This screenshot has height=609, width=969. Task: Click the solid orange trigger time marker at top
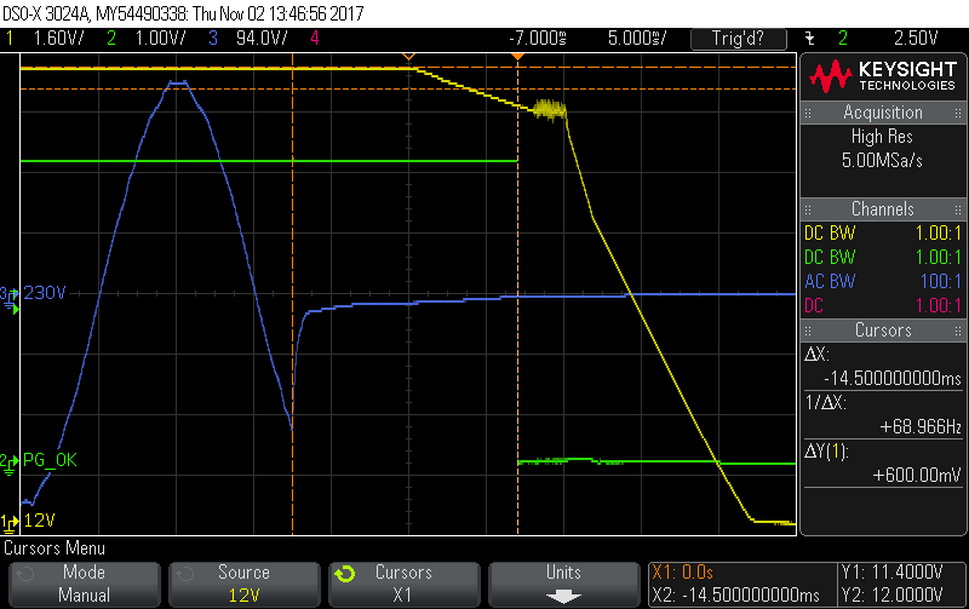pyautogui.click(x=518, y=57)
